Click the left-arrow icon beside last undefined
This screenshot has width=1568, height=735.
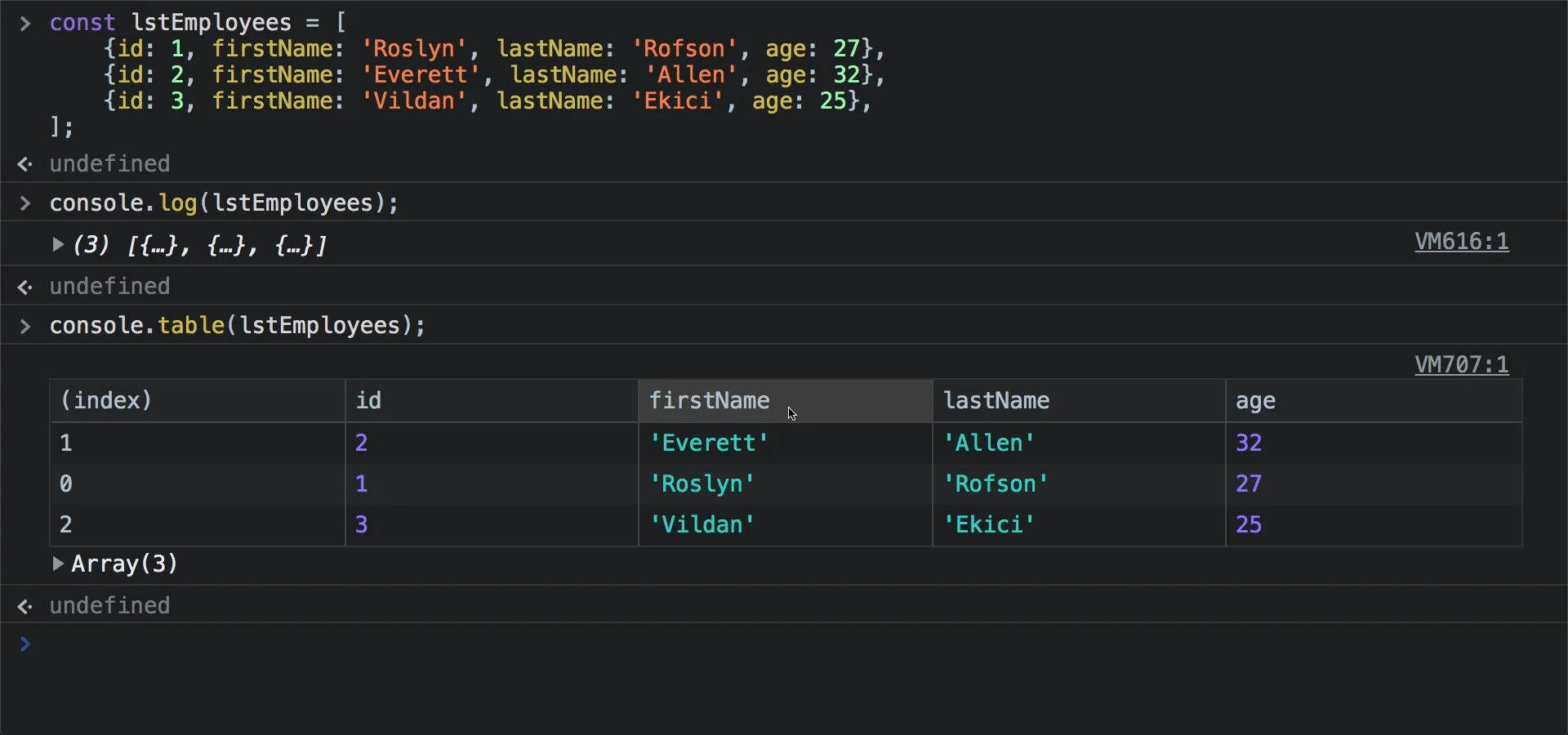click(24, 606)
